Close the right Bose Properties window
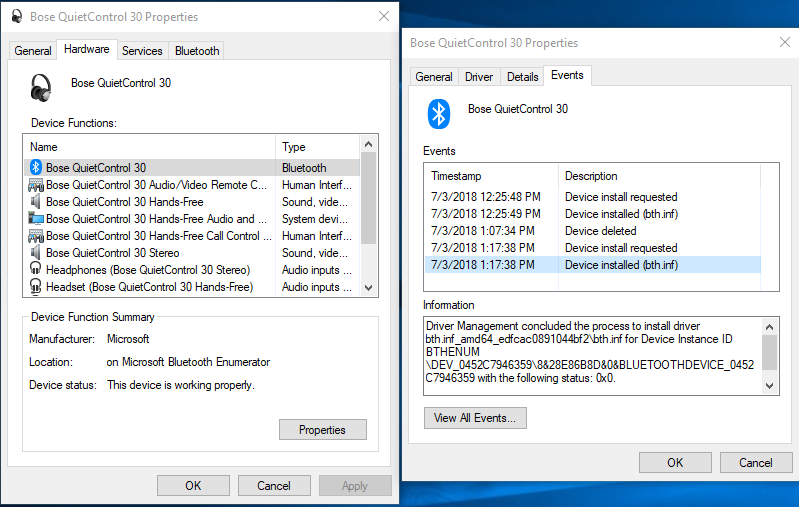This screenshot has width=799, height=507. pos(785,42)
